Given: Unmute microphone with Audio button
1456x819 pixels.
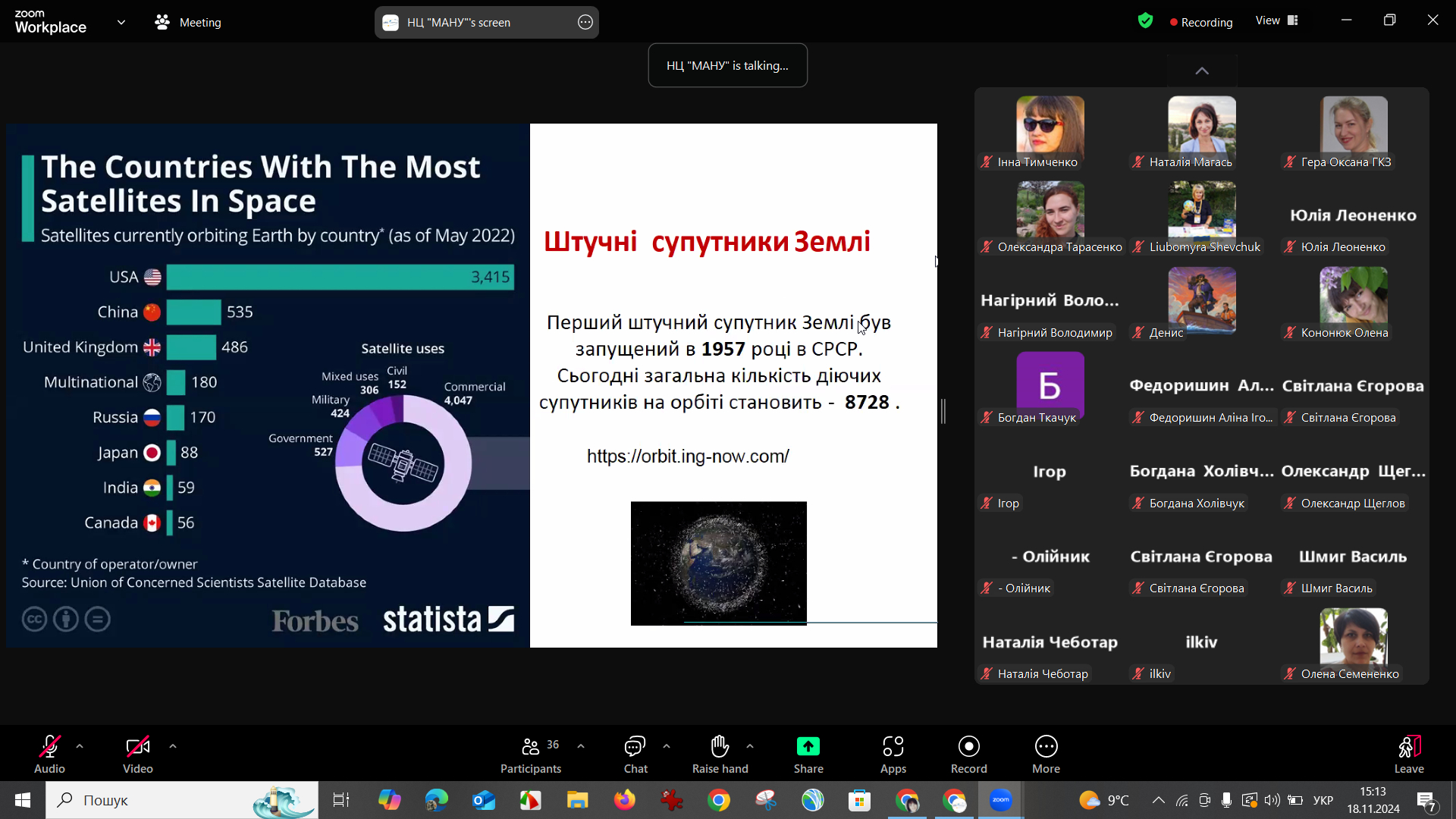Looking at the screenshot, I should pos(49,754).
